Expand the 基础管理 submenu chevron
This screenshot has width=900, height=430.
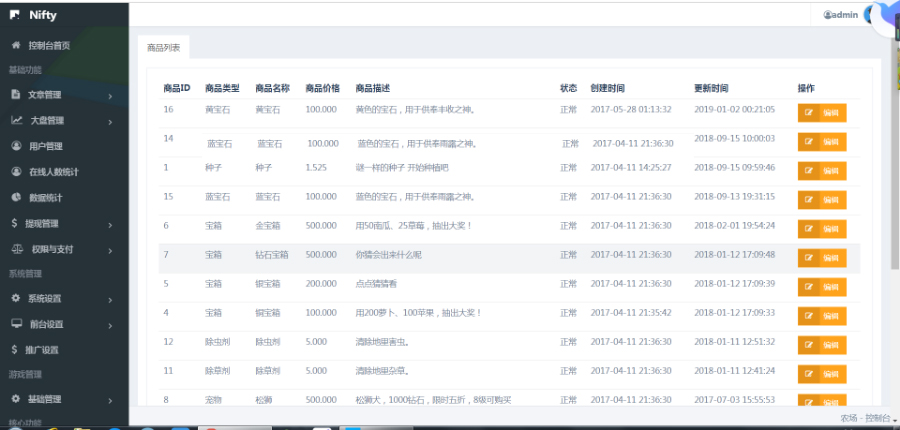point(110,400)
